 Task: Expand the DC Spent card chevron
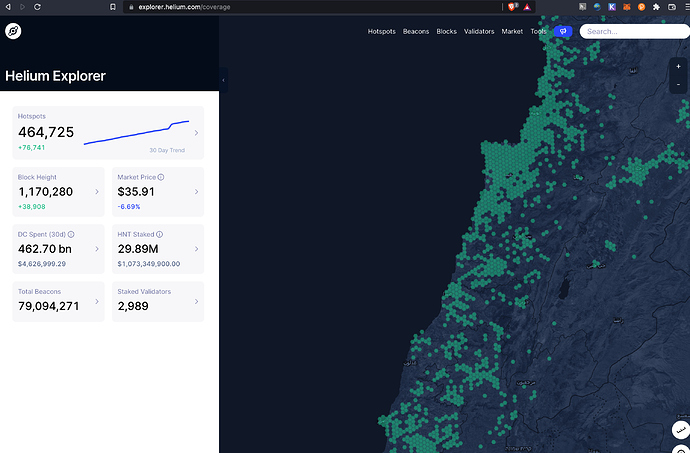coord(97,249)
